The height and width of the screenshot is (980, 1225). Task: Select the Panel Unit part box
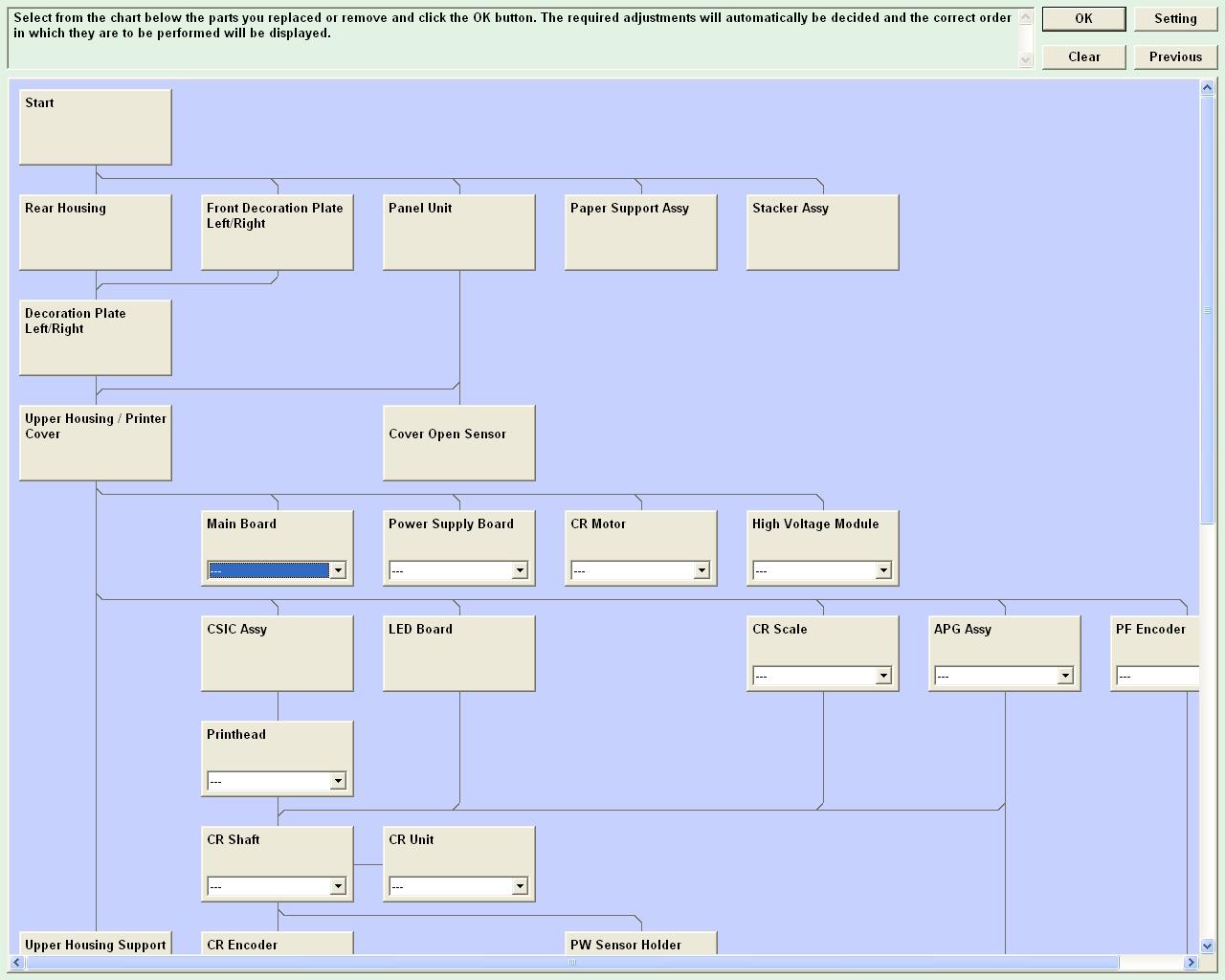point(459,233)
